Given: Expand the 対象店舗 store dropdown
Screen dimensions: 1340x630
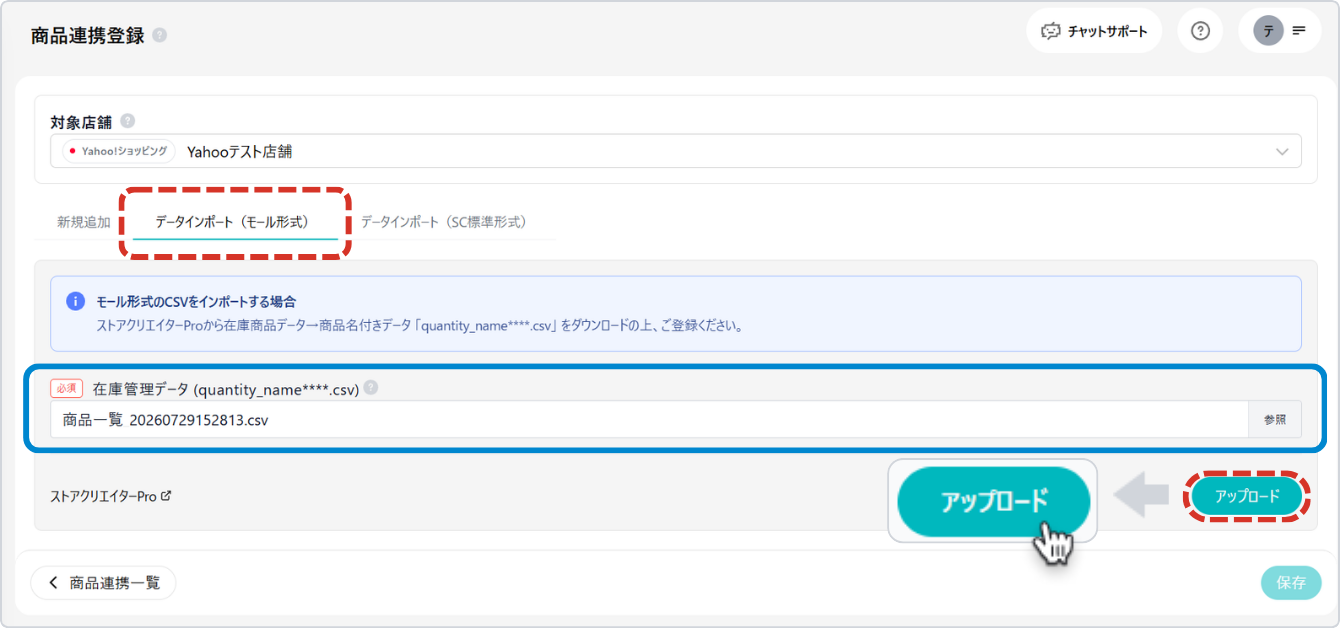Looking at the screenshot, I should (x=676, y=151).
